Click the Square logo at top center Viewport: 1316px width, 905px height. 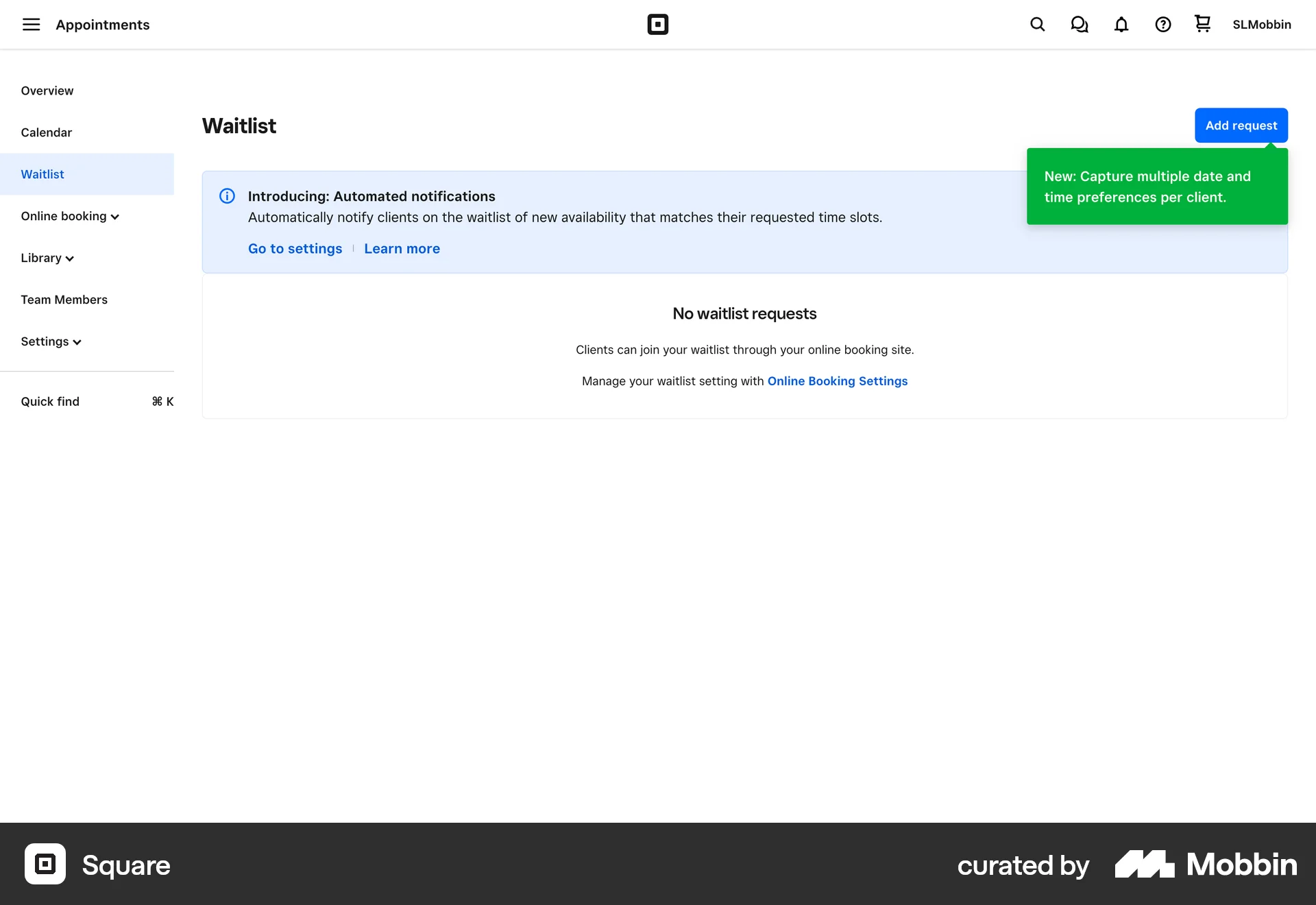[657, 24]
